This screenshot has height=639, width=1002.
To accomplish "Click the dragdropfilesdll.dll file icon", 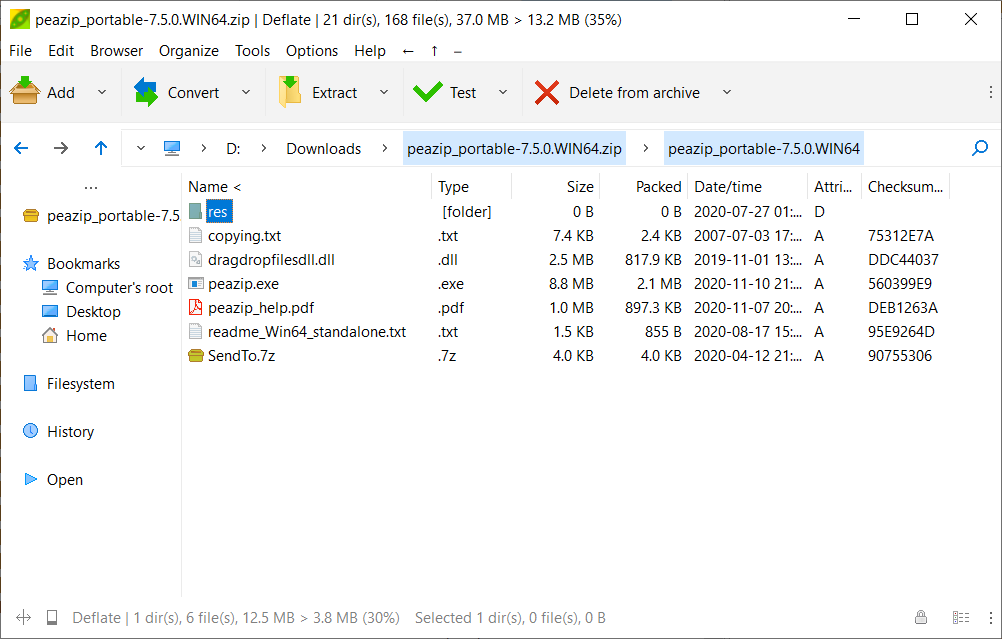I will coord(196,259).
